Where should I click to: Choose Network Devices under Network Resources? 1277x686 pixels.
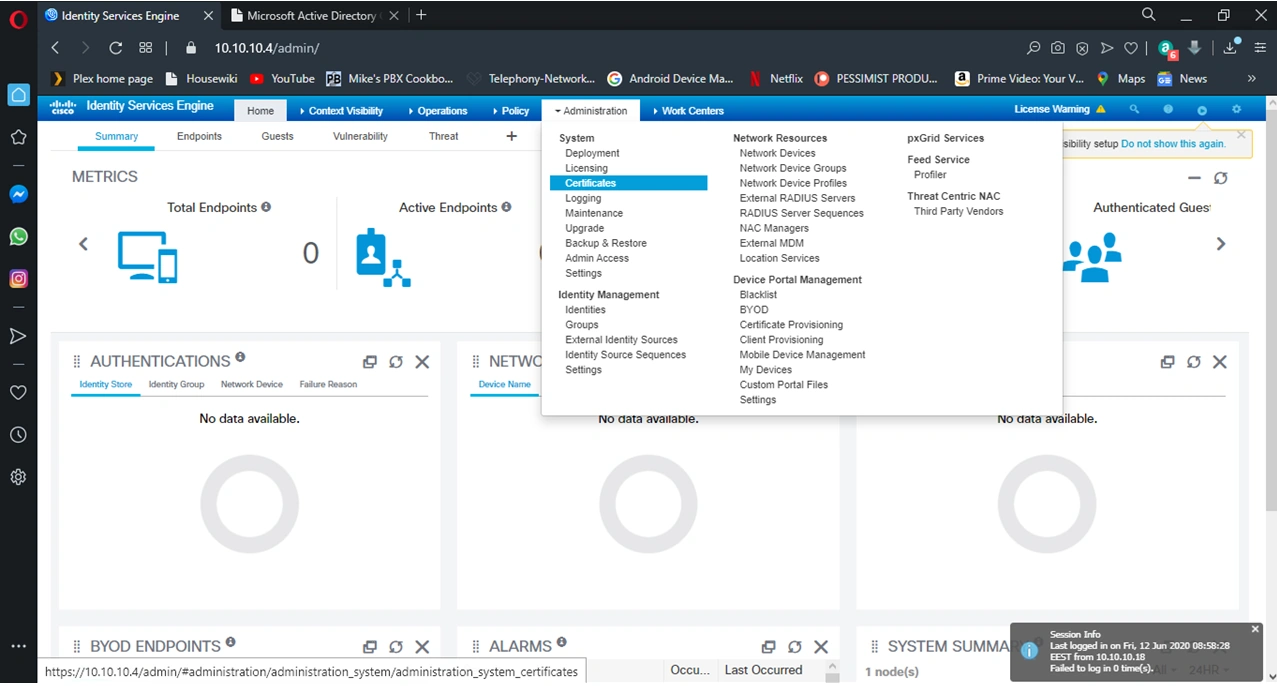click(778, 153)
